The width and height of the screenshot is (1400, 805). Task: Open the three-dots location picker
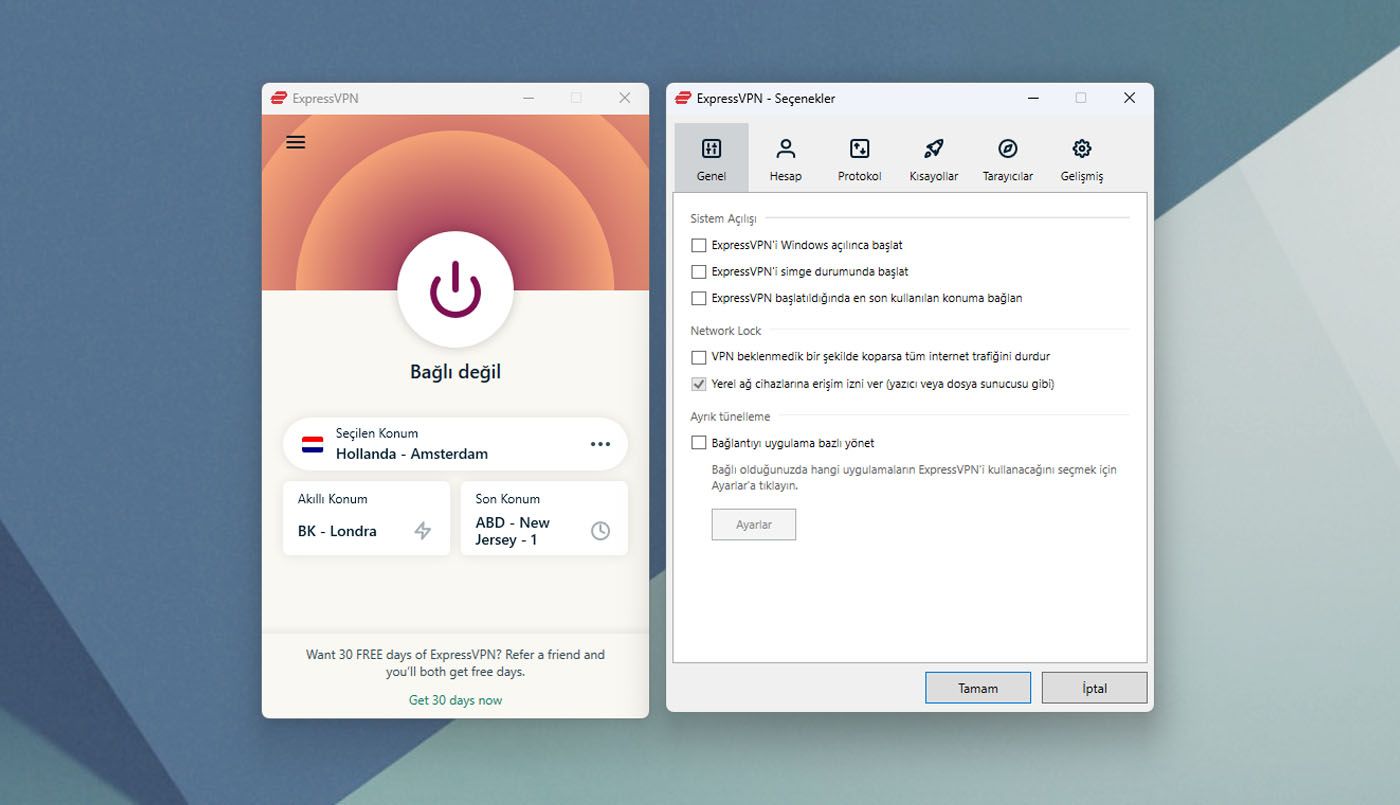(600, 444)
